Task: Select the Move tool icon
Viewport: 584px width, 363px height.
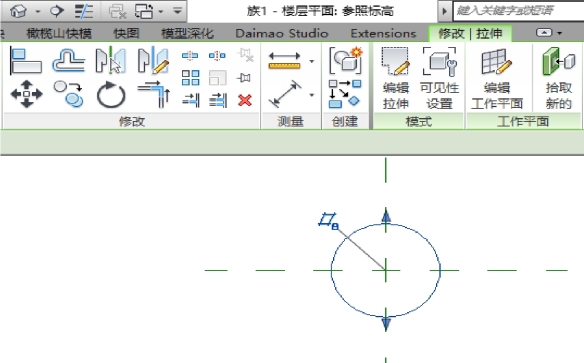Action: 26,94
